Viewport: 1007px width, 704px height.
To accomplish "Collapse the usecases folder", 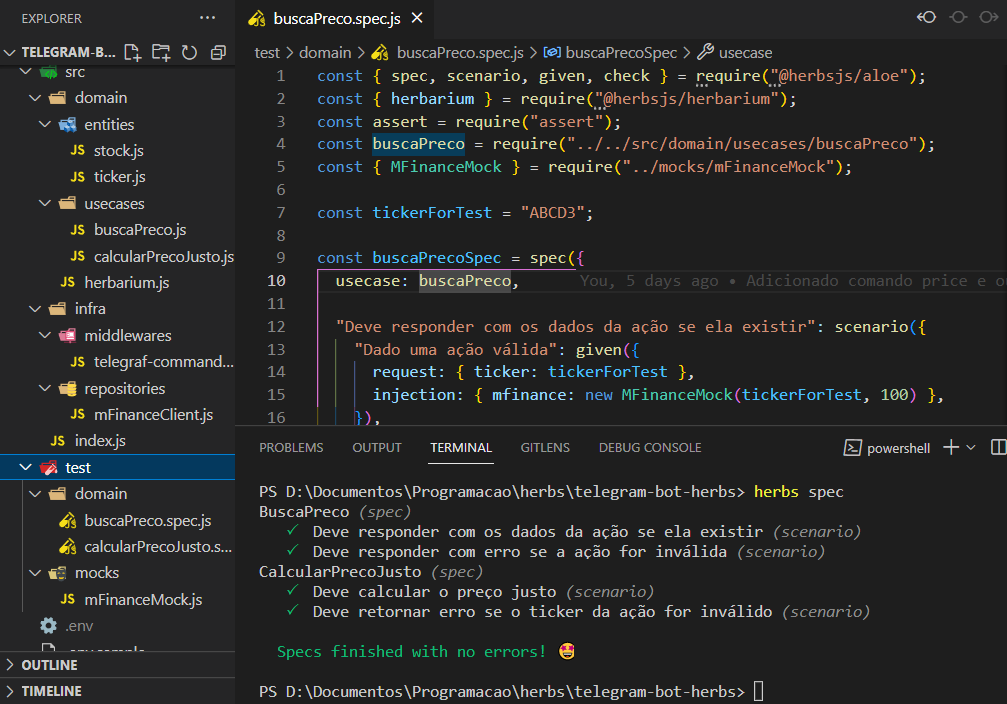I will tap(45, 203).
